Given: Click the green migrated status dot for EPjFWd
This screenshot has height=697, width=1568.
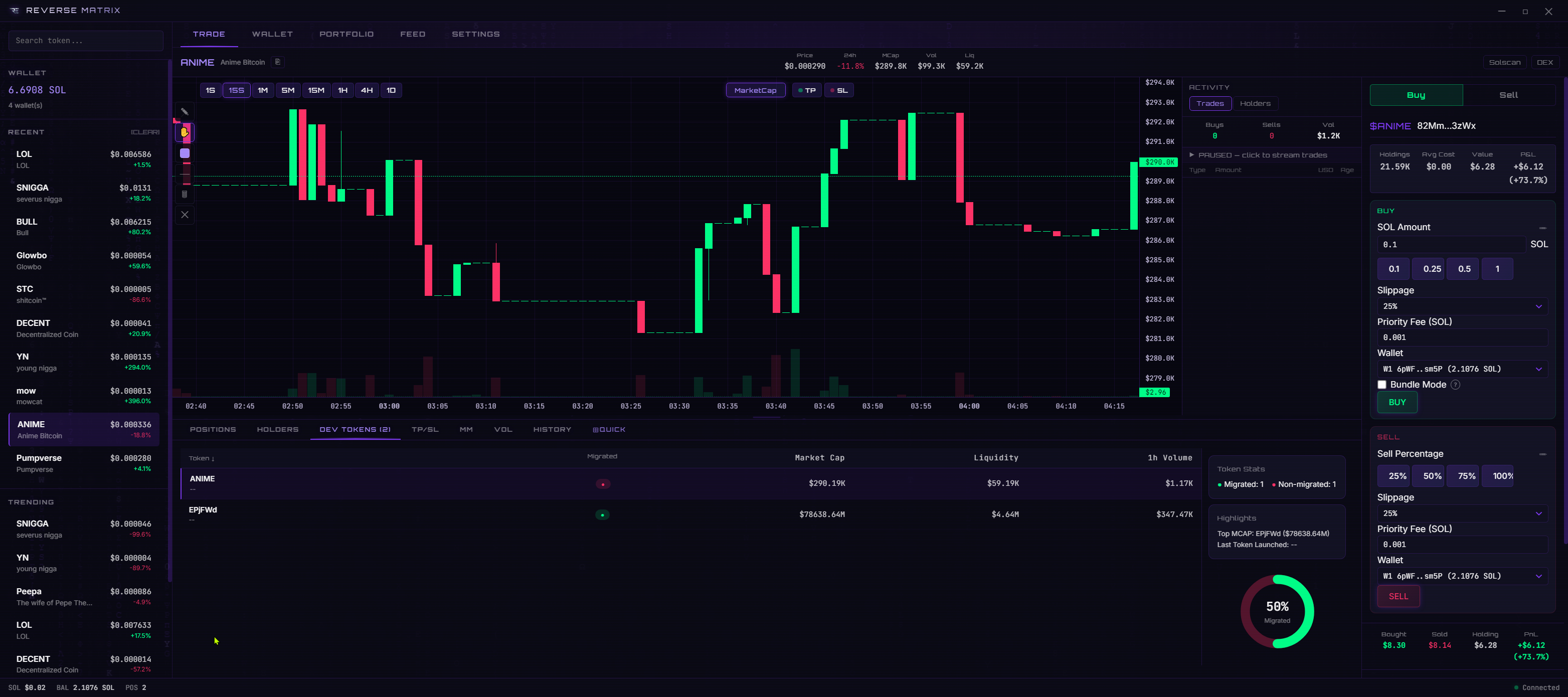Looking at the screenshot, I should coord(602,515).
